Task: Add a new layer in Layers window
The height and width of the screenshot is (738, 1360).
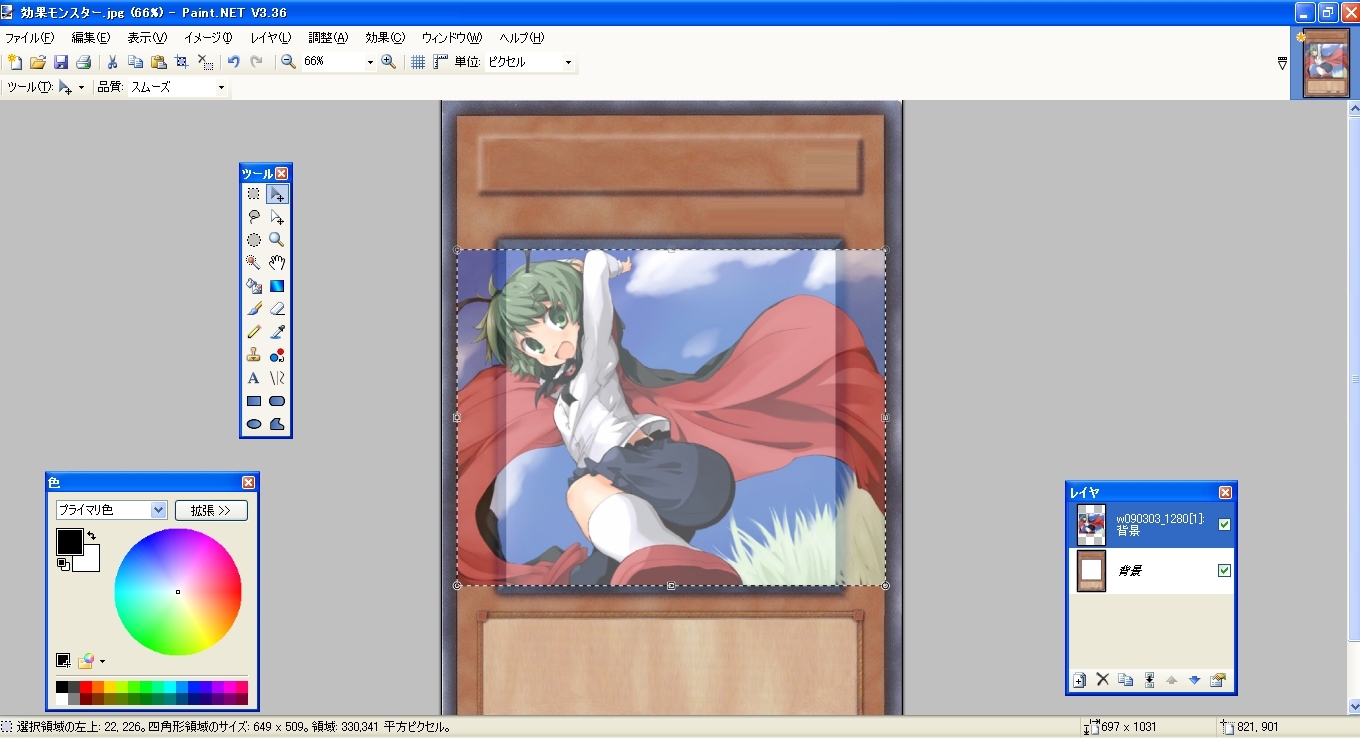Action: pyautogui.click(x=1080, y=680)
